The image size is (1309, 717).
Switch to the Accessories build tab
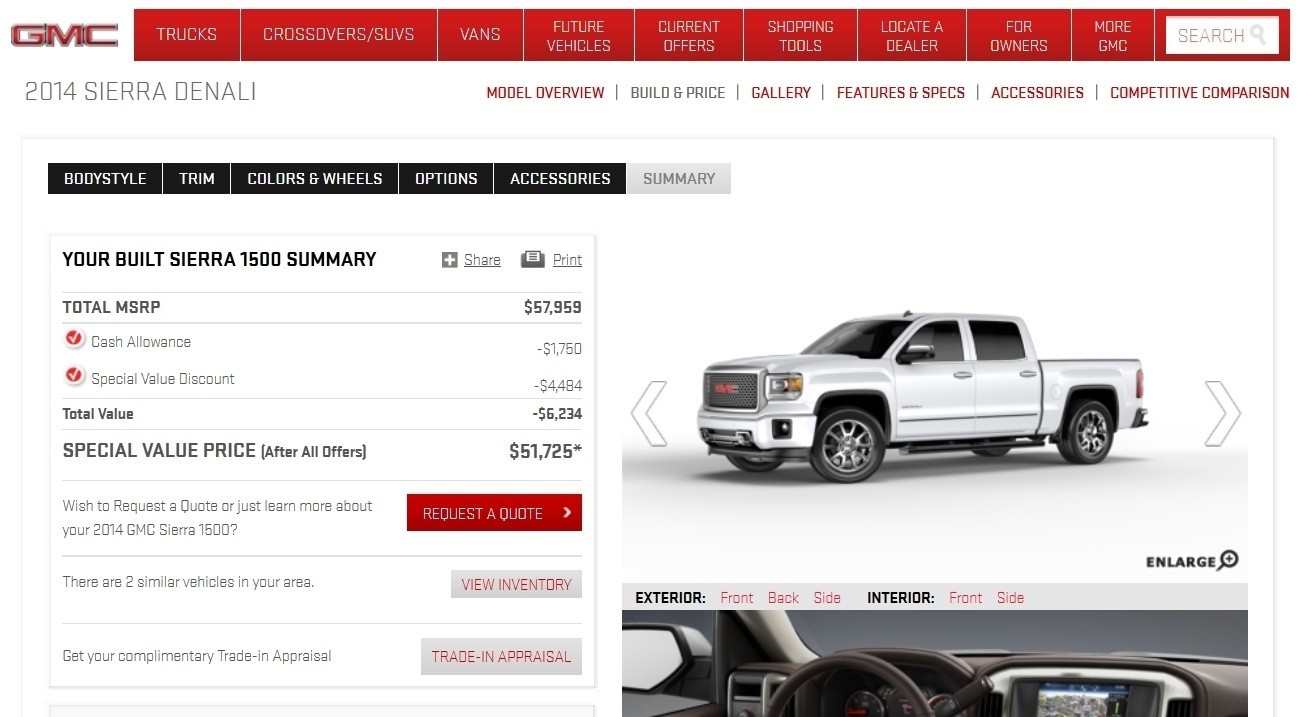pos(560,179)
